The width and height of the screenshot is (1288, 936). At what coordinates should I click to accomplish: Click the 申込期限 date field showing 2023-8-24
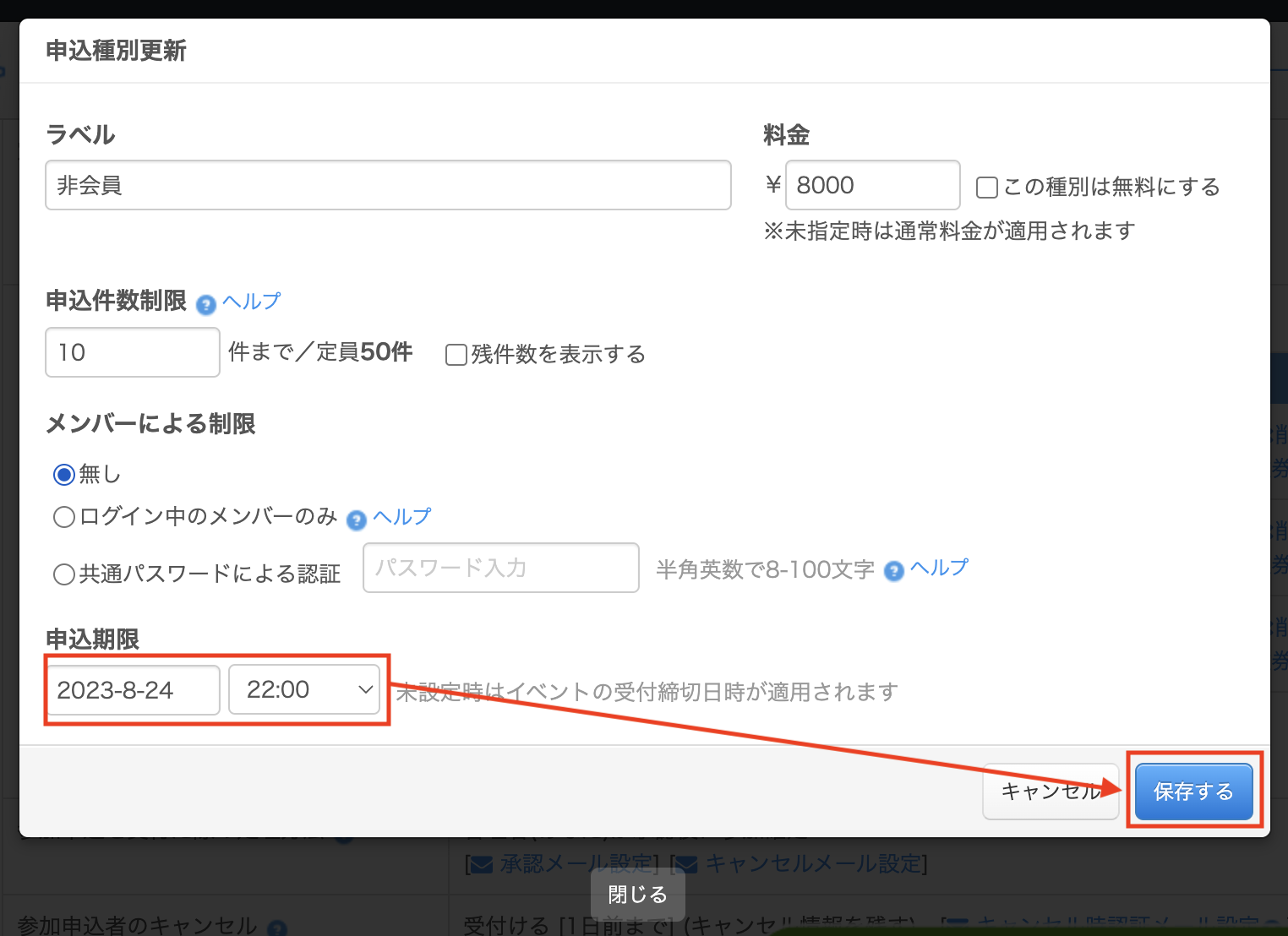tap(133, 690)
